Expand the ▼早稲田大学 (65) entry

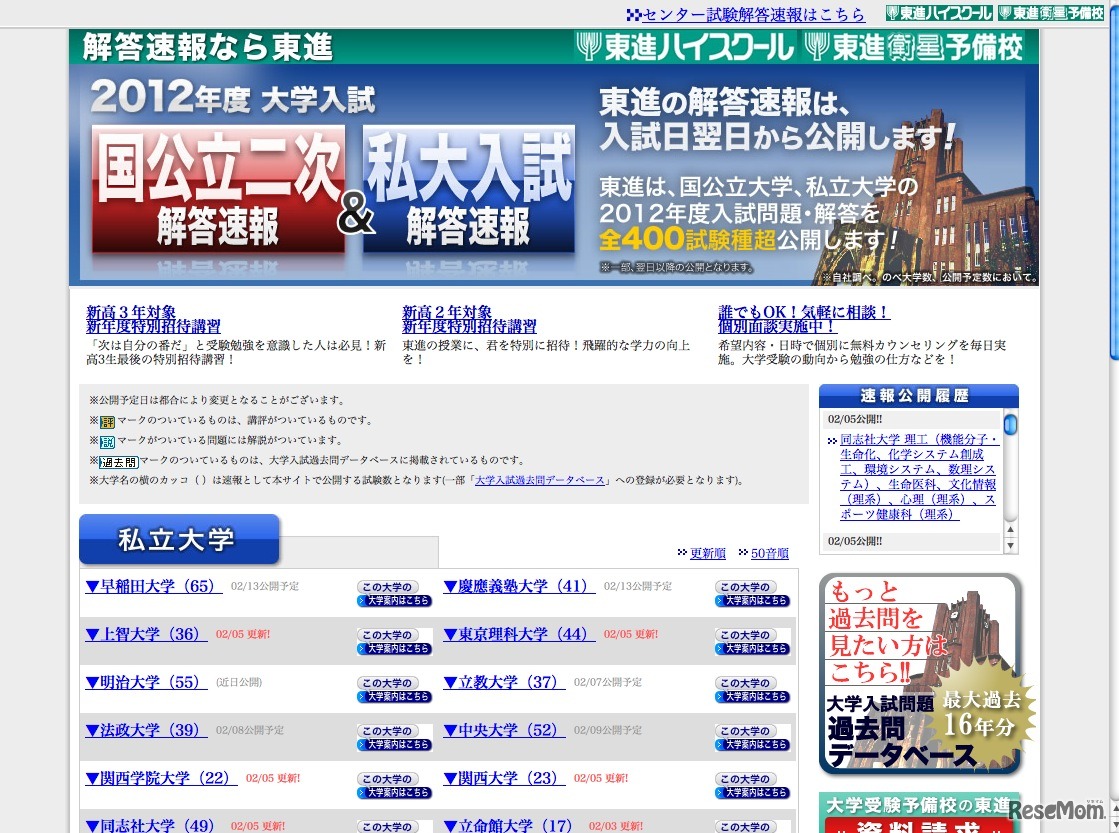point(154,586)
